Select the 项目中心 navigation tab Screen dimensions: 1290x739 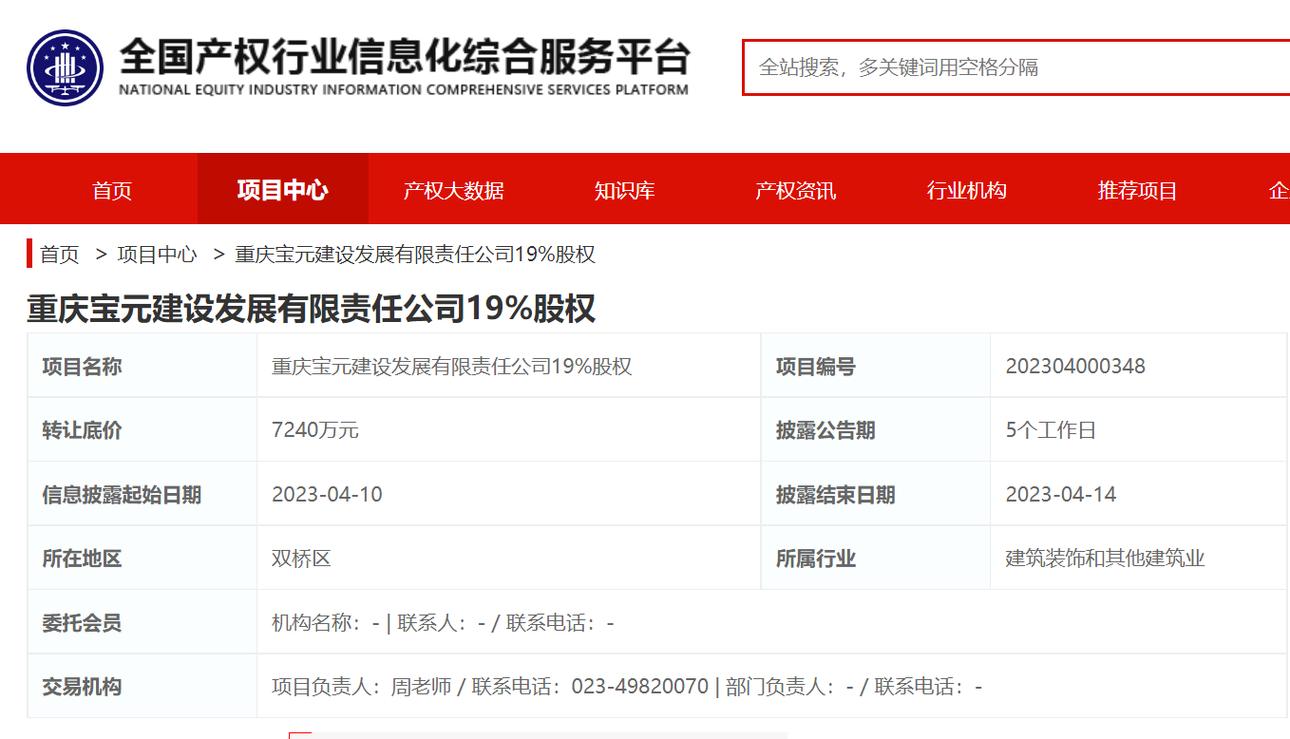[x=283, y=190]
